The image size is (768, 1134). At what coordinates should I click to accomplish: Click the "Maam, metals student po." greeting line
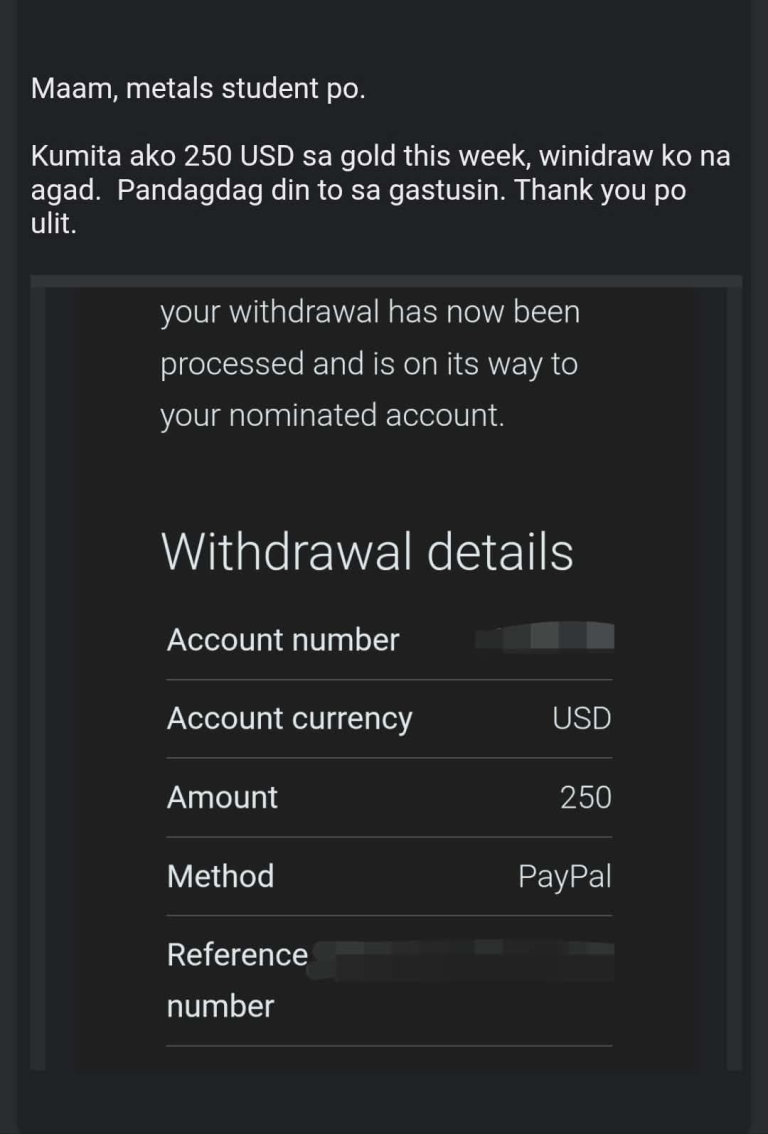click(x=198, y=89)
